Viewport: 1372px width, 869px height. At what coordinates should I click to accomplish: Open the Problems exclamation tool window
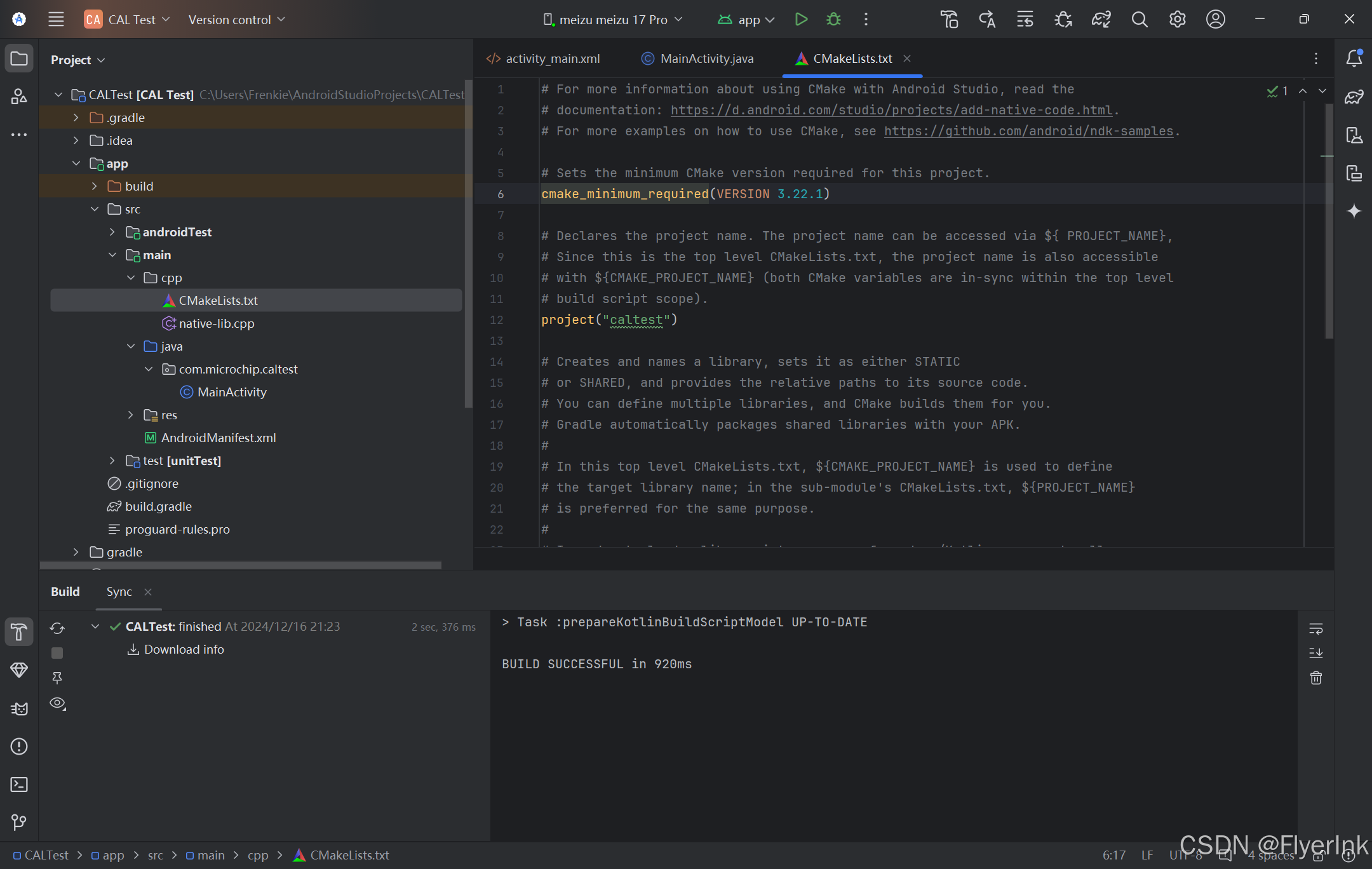pyautogui.click(x=19, y=746)
